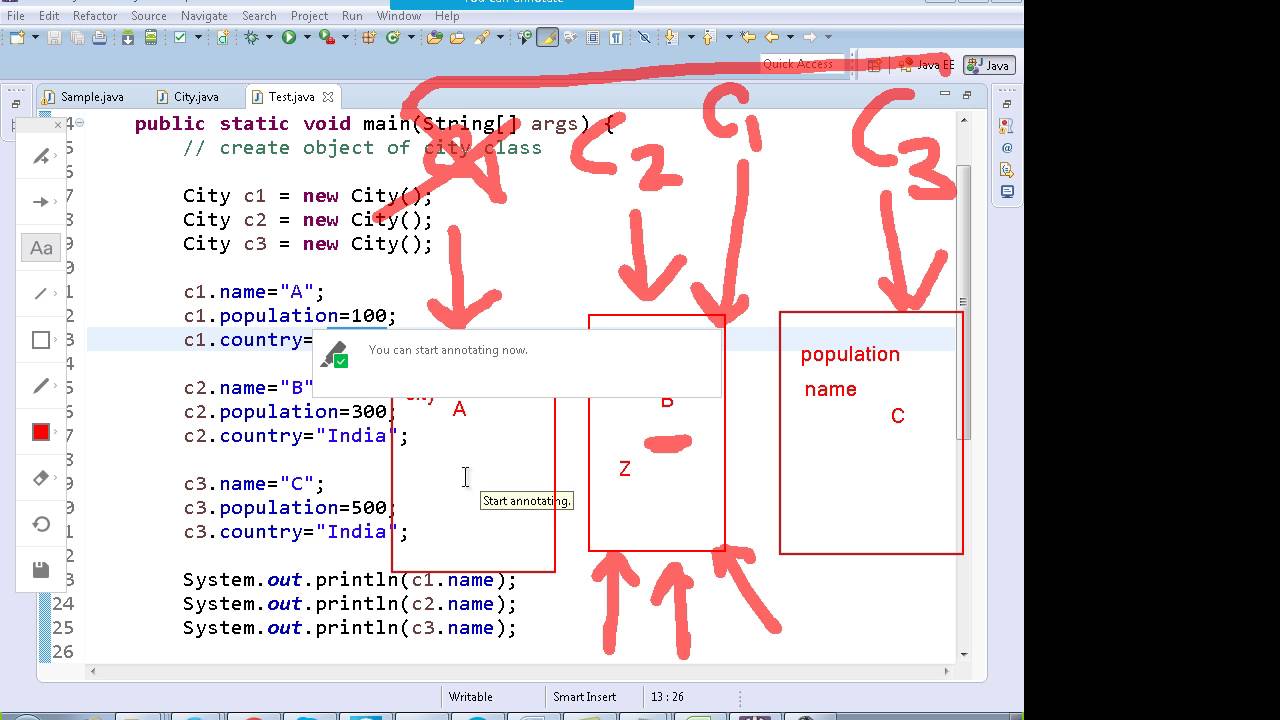Switch to the Java EE perspective
The width and height of the screenshot is (1280, 720).
point(925,65)
